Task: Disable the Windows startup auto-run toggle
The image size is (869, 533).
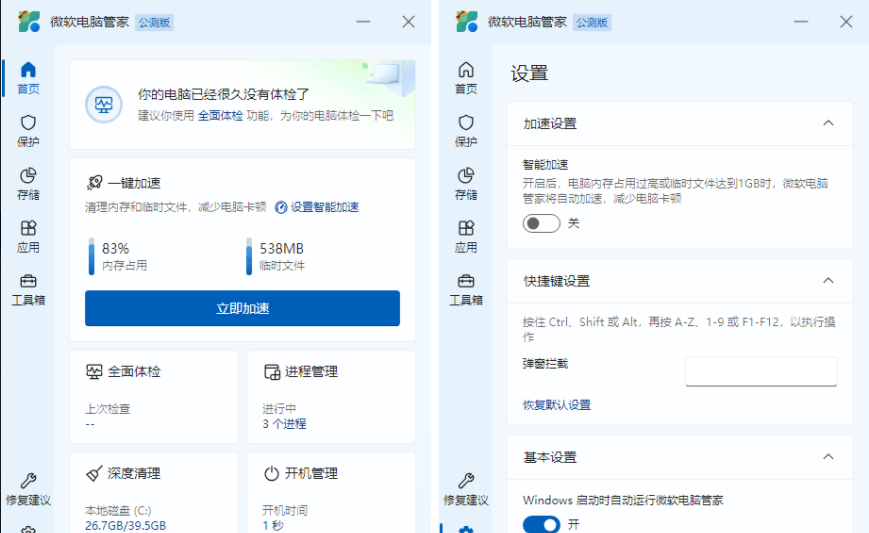Action: coord(541,524)
